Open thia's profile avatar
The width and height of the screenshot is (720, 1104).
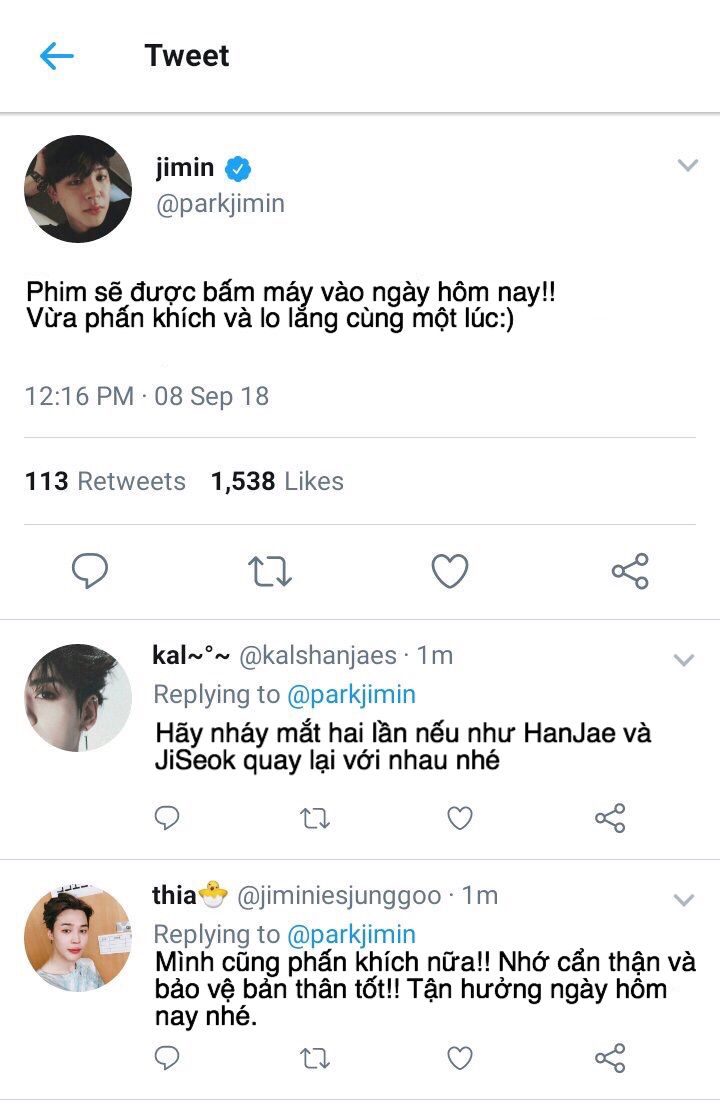coord(78,937)
